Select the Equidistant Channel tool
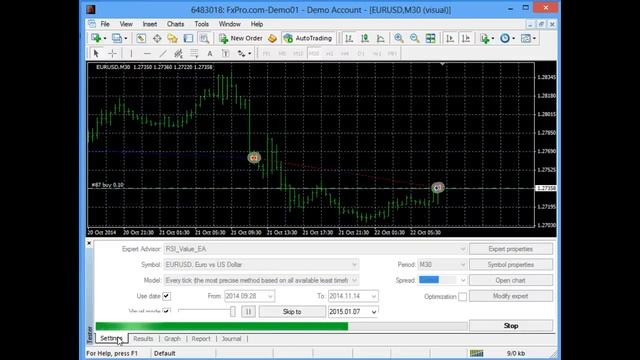Screen dimensions: 640x360 (178, 53)
